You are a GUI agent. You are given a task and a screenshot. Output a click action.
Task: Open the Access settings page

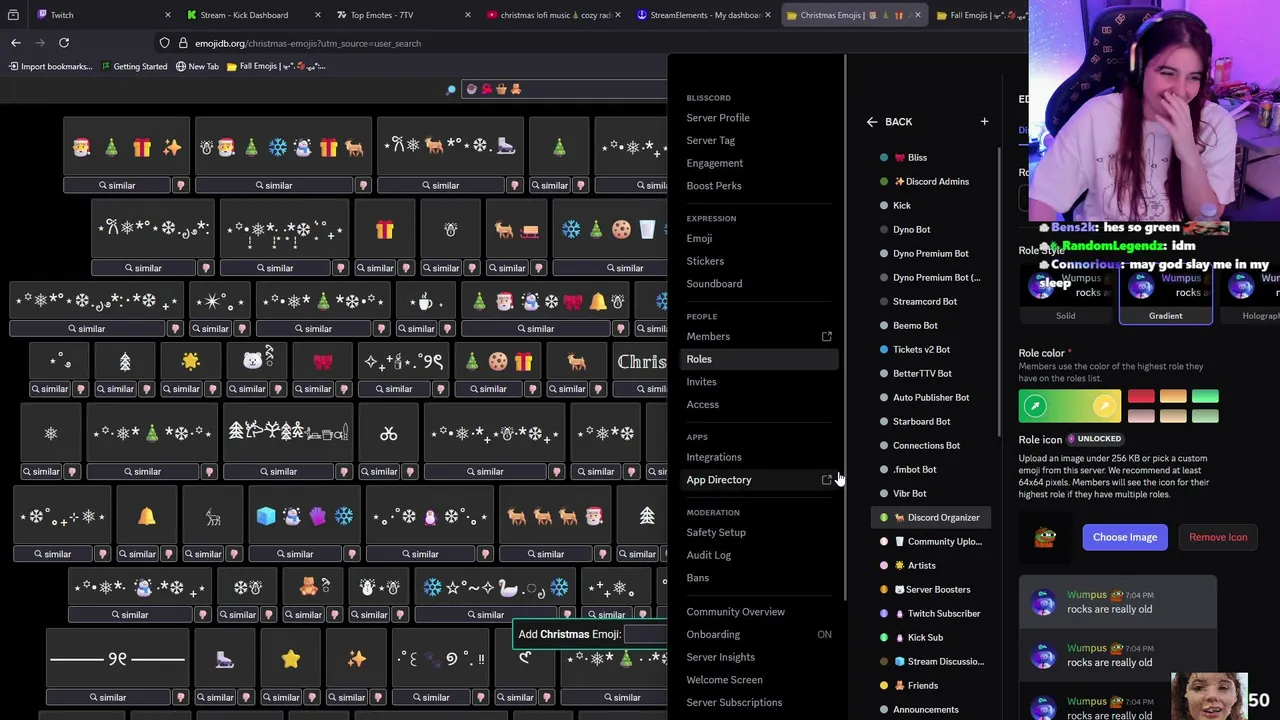click(x=703, y=405)
